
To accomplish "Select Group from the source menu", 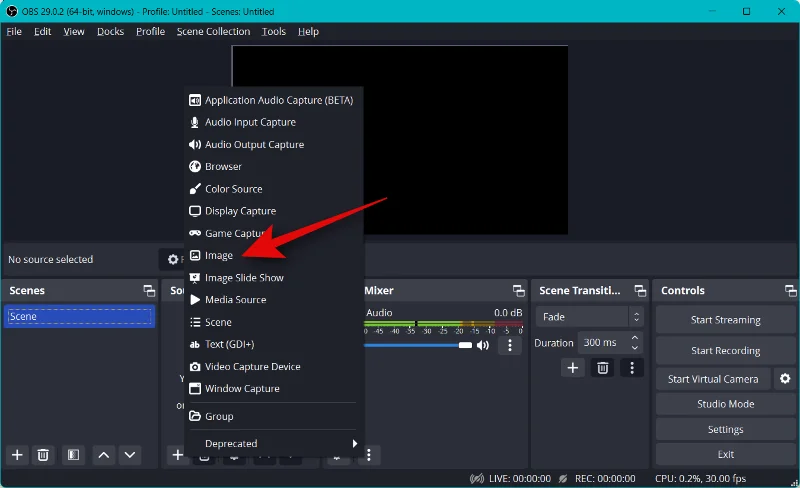I will click(x=273, y=416).
